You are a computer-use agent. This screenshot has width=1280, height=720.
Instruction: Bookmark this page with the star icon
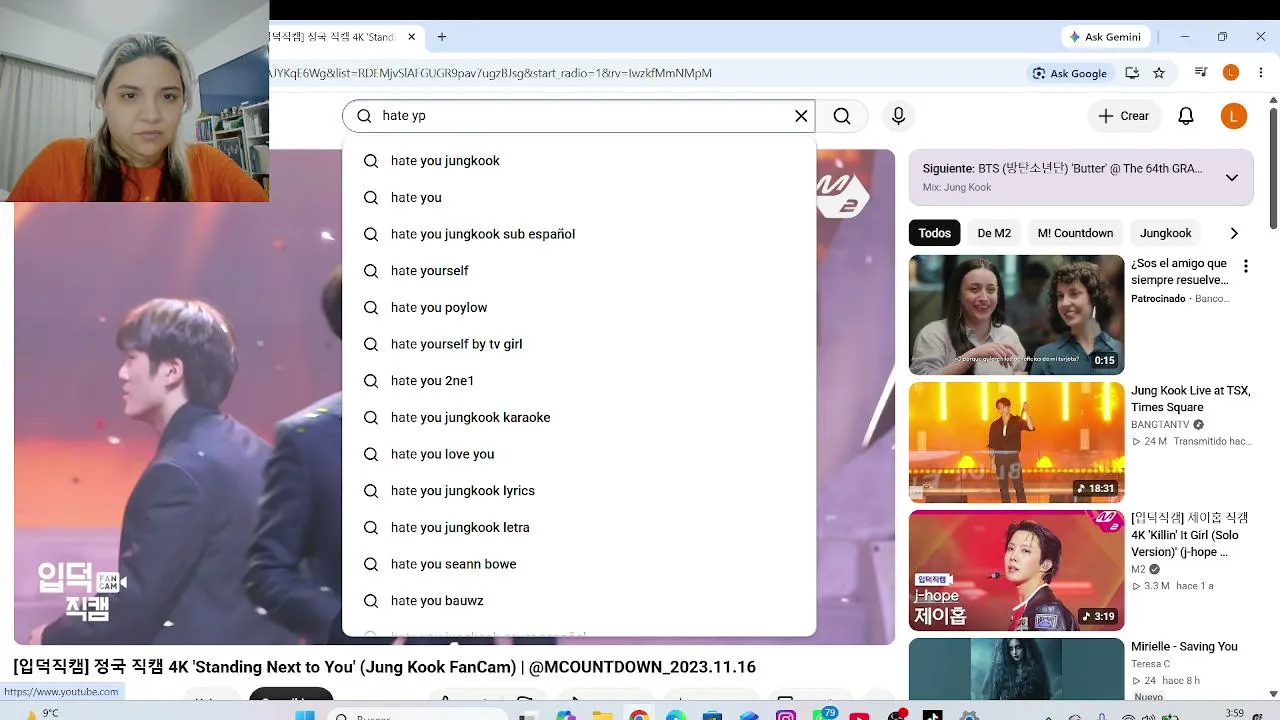(x=1159, y=73)
